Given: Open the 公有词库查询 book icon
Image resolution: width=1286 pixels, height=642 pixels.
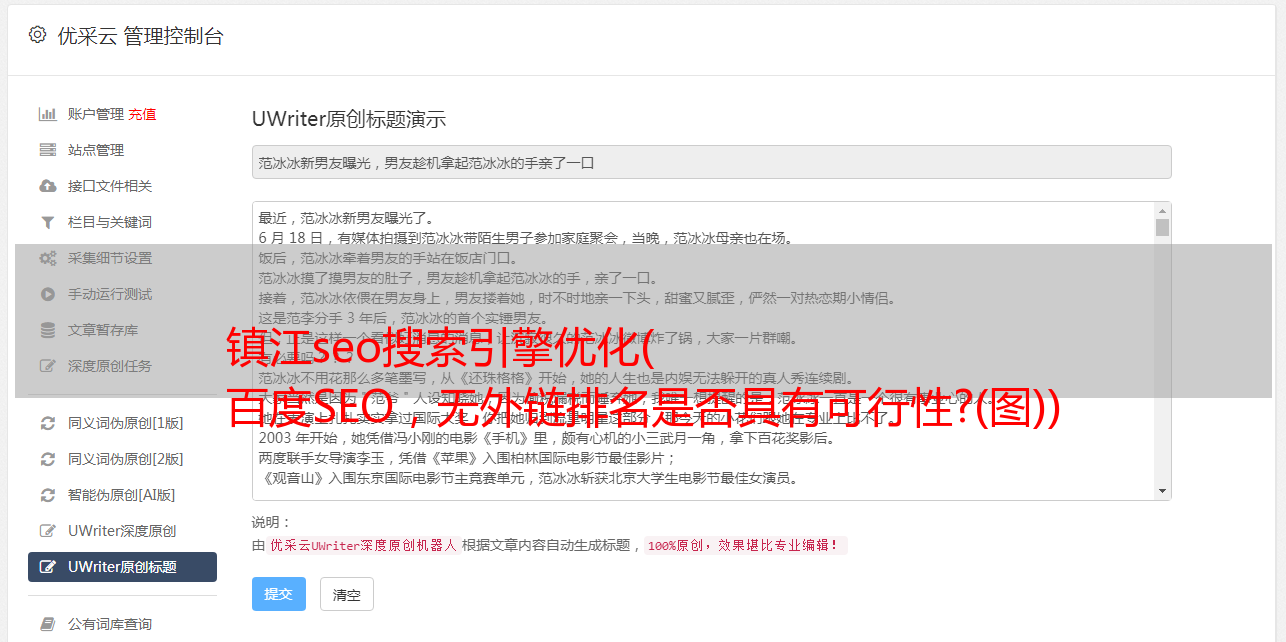Looking at the screenshot, I should (47, 624).
